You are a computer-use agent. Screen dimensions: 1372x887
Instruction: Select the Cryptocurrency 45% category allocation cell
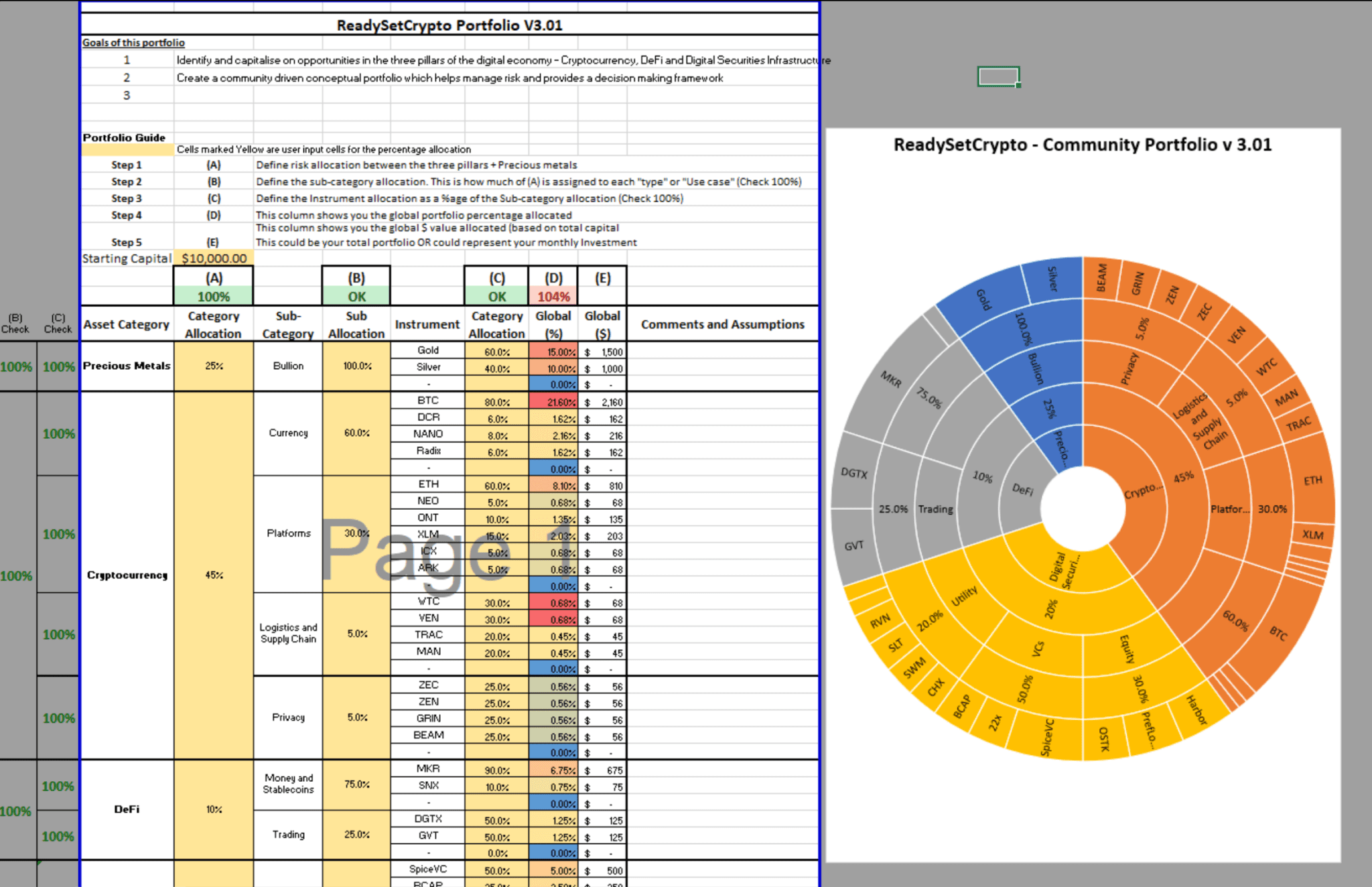[x=214, y=575]
